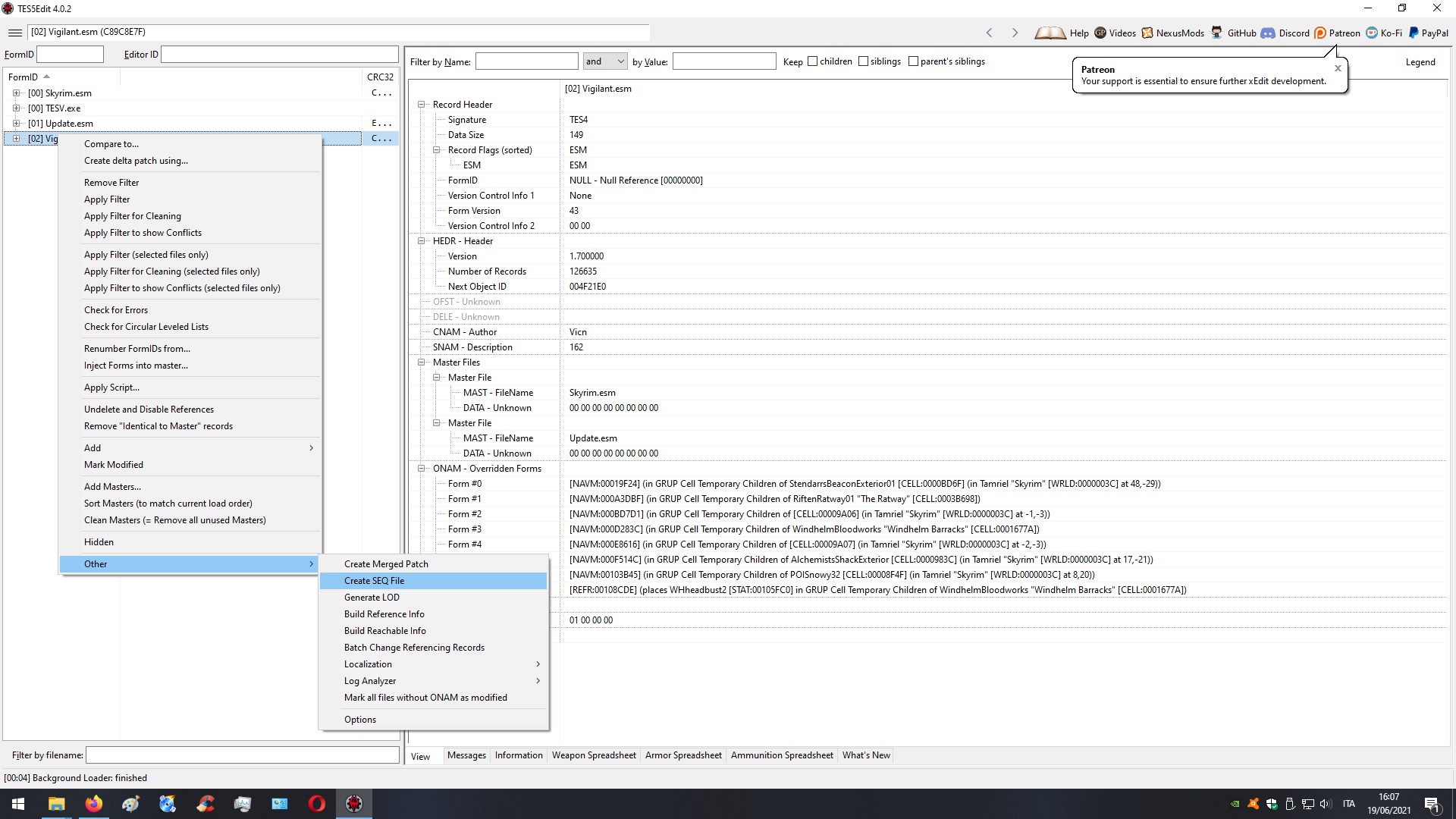1456x819 pixels.
Task: Expand the [00] Skyrim.esm tree node
Action: point(16,93)
